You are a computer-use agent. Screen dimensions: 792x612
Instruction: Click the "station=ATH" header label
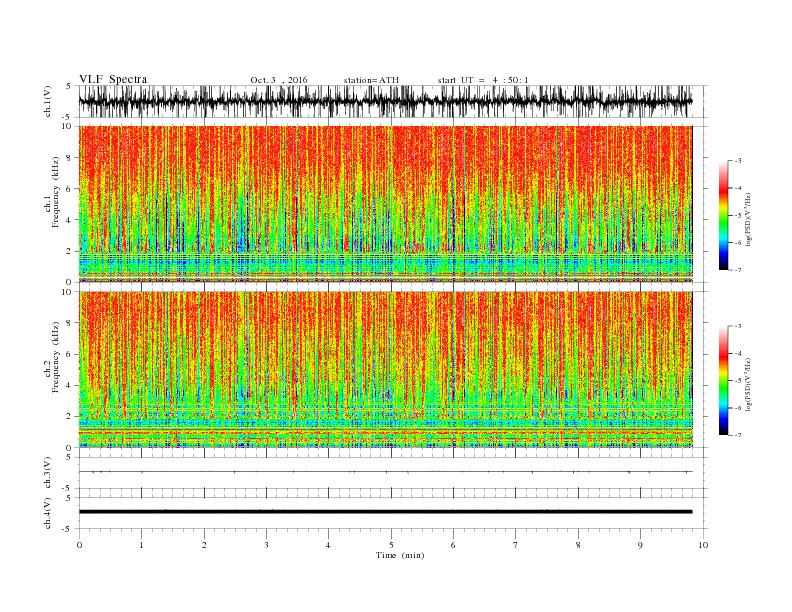[371, 80]
